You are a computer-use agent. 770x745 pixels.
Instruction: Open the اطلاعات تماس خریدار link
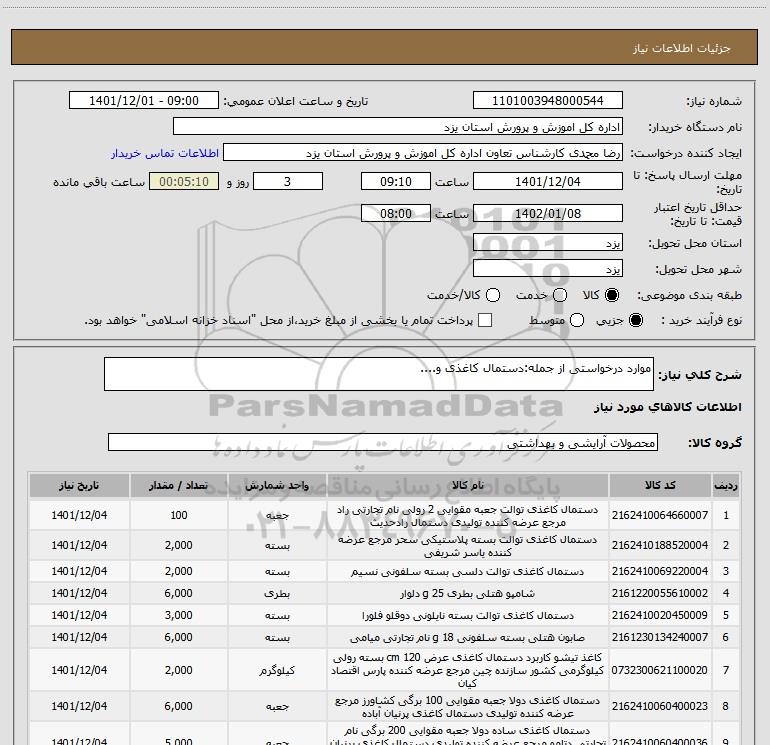click(165, 153)
